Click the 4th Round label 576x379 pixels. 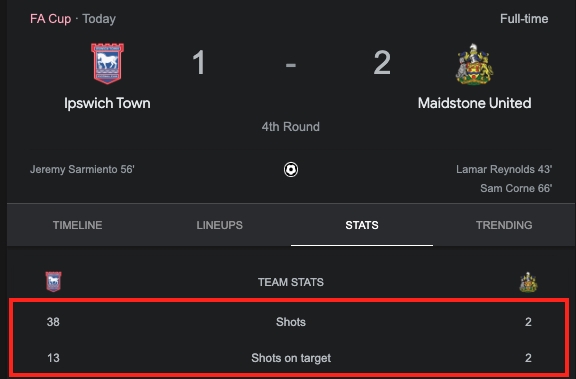click(x=291, y=127)
